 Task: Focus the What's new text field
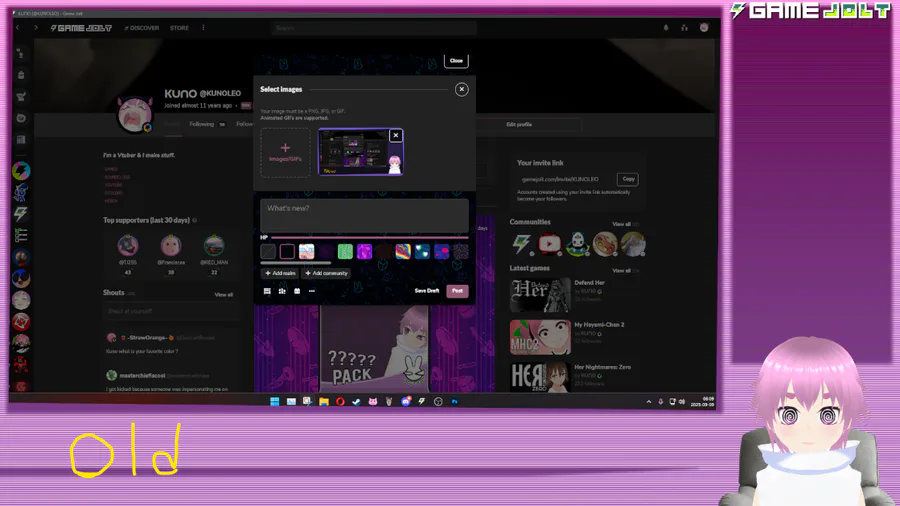tap(364, 215)
